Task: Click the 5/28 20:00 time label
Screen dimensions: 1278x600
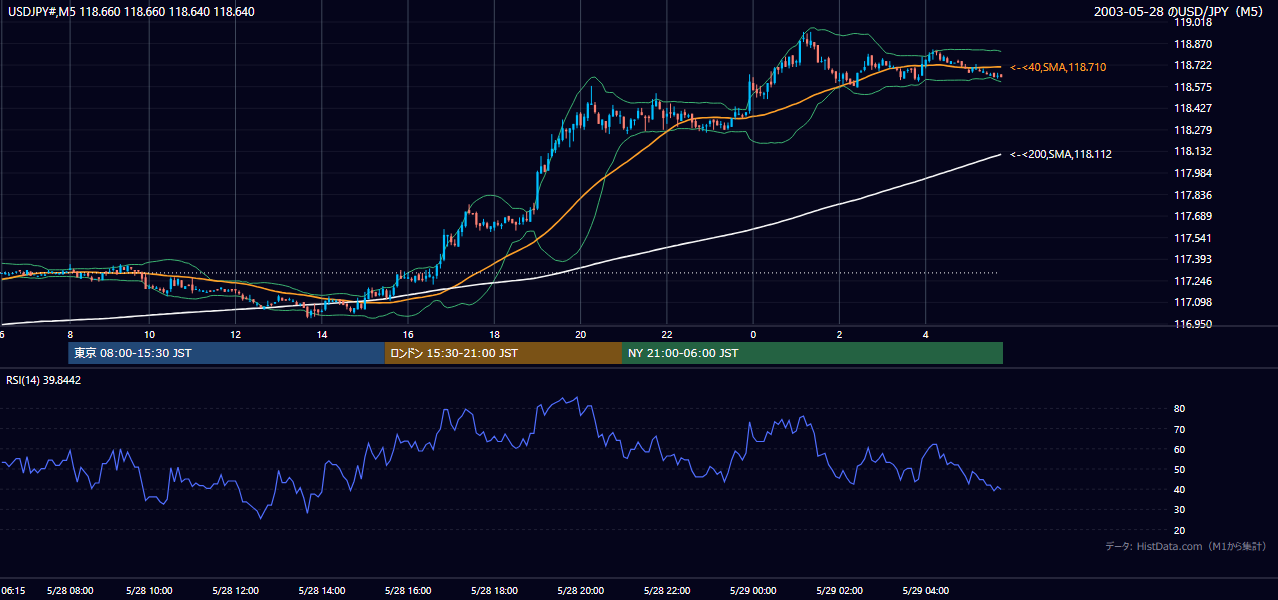Action: [x=580, y=591]
